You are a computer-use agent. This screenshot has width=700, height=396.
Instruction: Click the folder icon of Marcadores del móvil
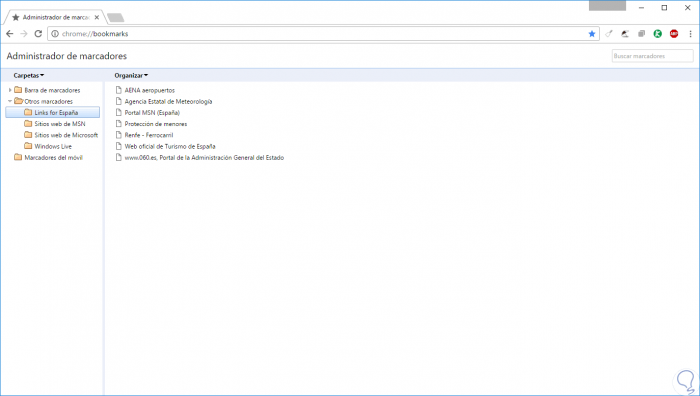point(18,157)
